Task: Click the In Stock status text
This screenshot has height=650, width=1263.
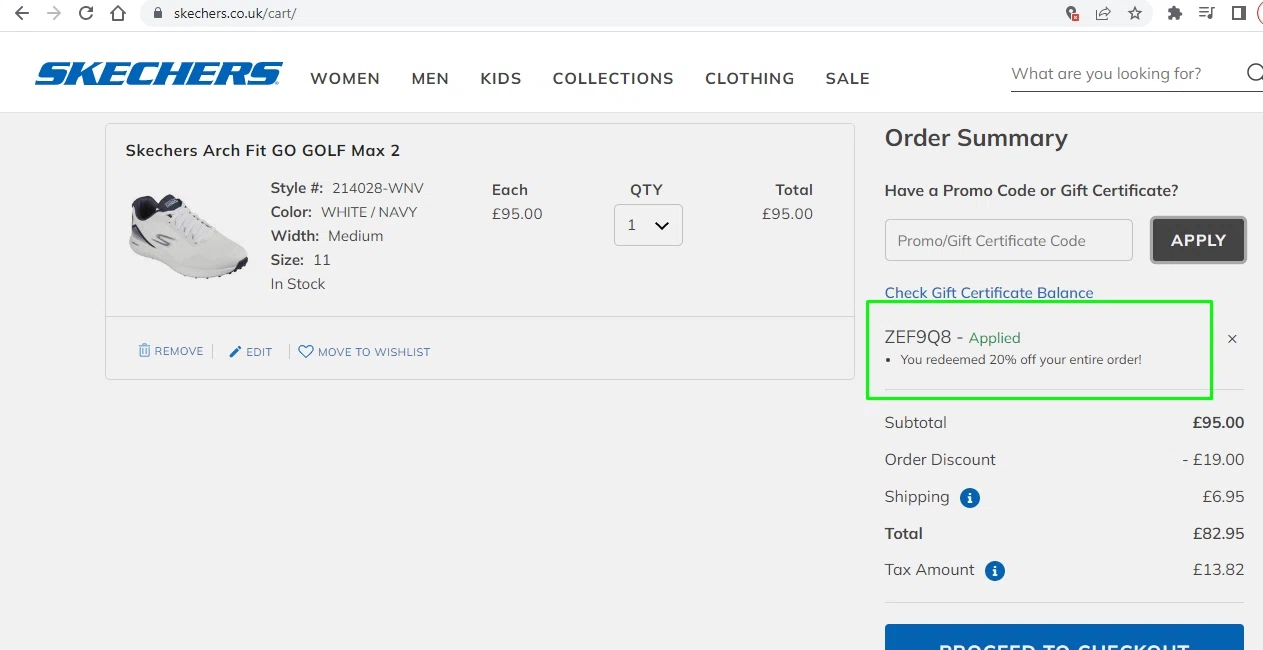Action: (298, 284)
